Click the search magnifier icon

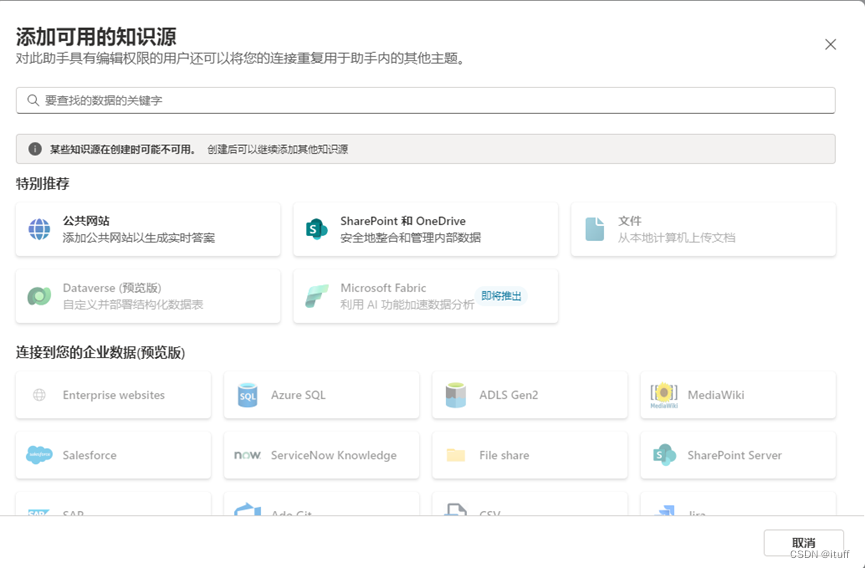click(x=33, y=100)
